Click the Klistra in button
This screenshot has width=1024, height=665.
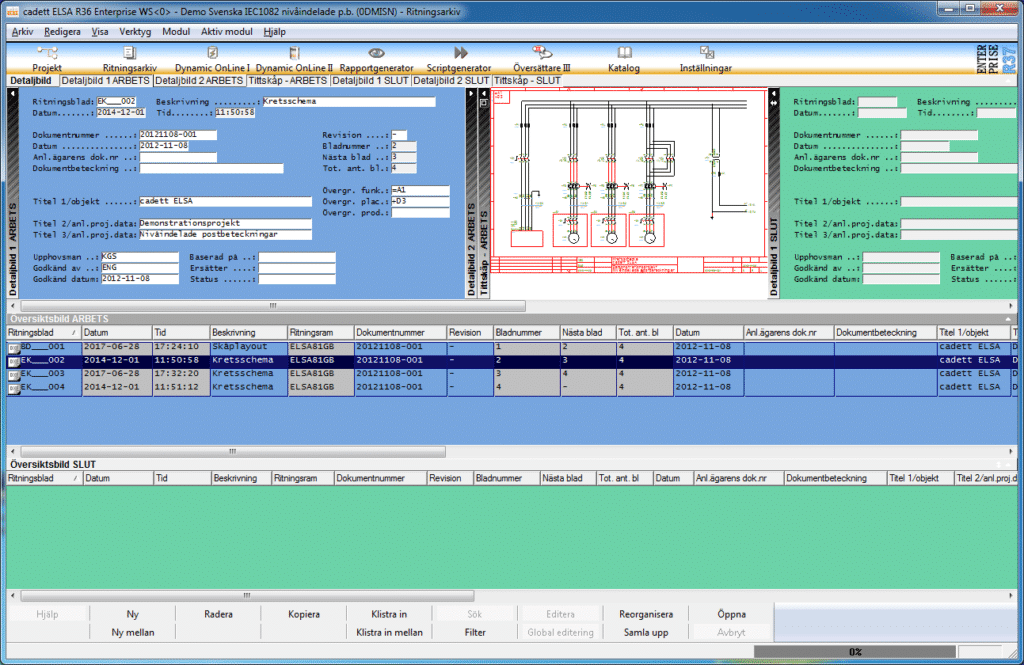(389, 614)
